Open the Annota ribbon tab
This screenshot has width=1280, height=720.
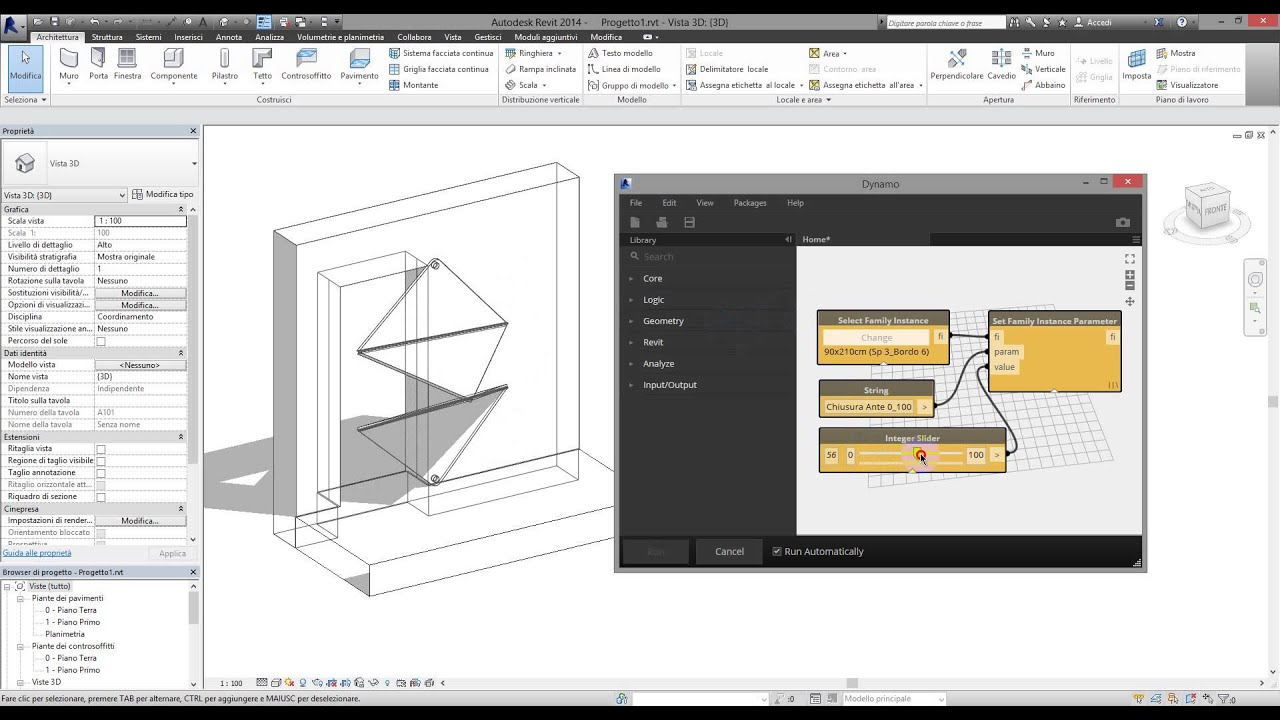(x=229, y=37)
